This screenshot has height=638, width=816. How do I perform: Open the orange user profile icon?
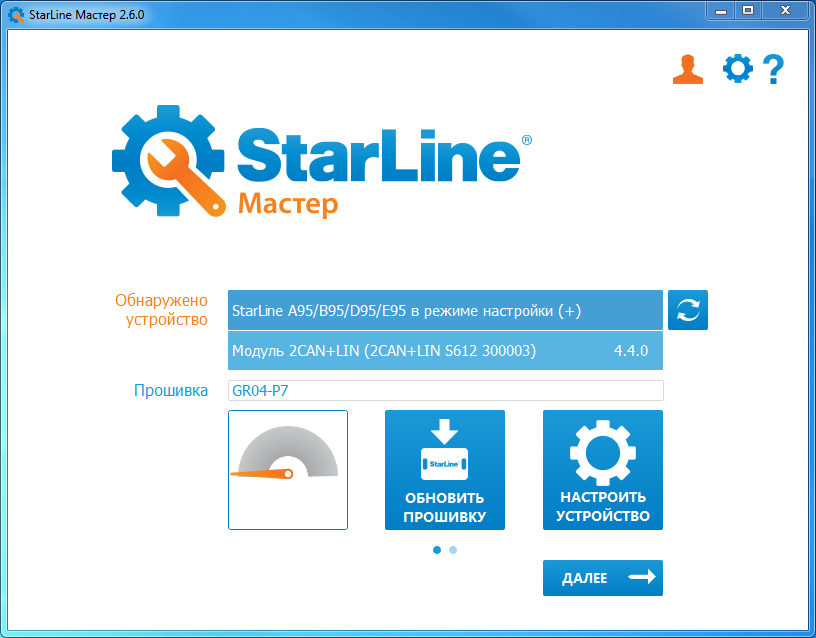coord(688,69)
